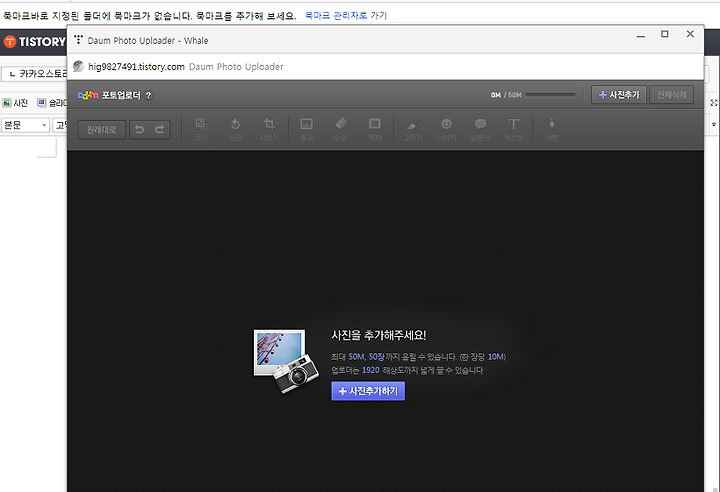Click the 0M / 50M upload capacity bar
Viewport: 720px width, 492px height.
click(x=551, y=95)
